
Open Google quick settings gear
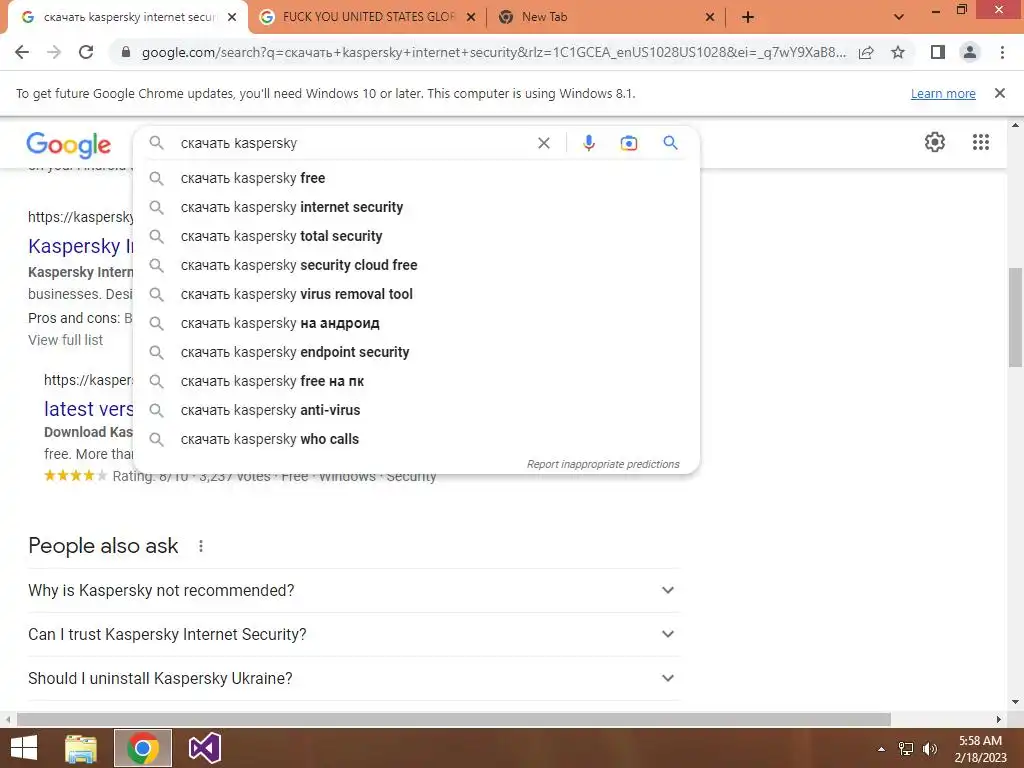click(x=935, y=142)
